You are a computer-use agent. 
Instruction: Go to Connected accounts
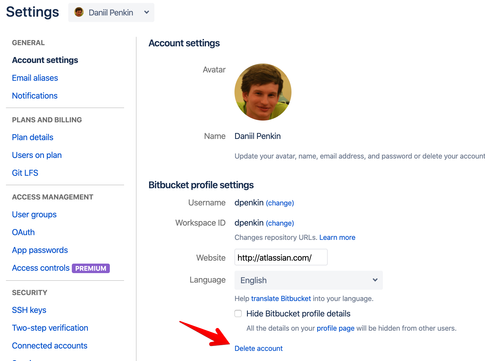pos(50,345)
